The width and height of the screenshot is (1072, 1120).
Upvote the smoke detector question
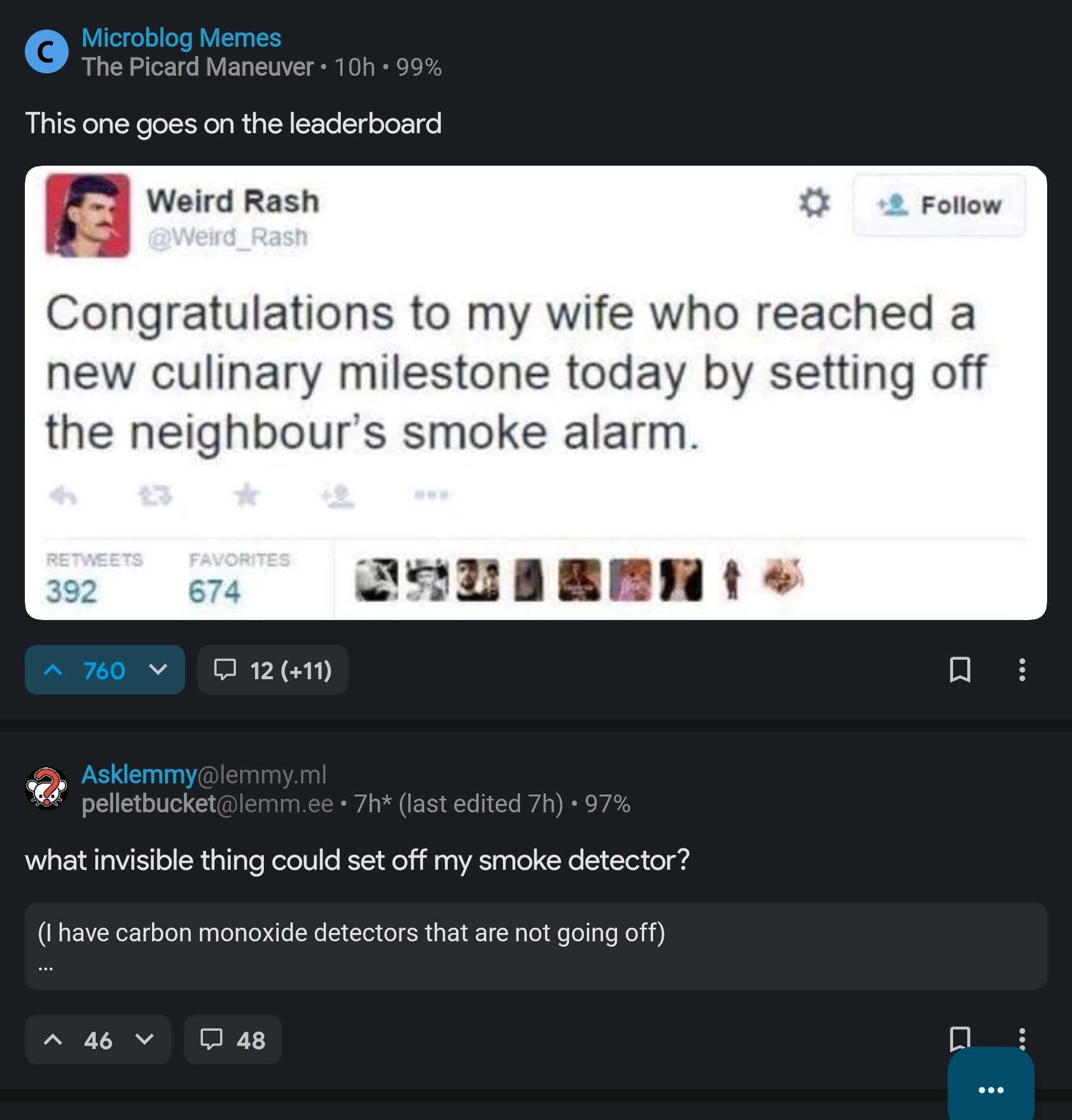pos(53,1040)
